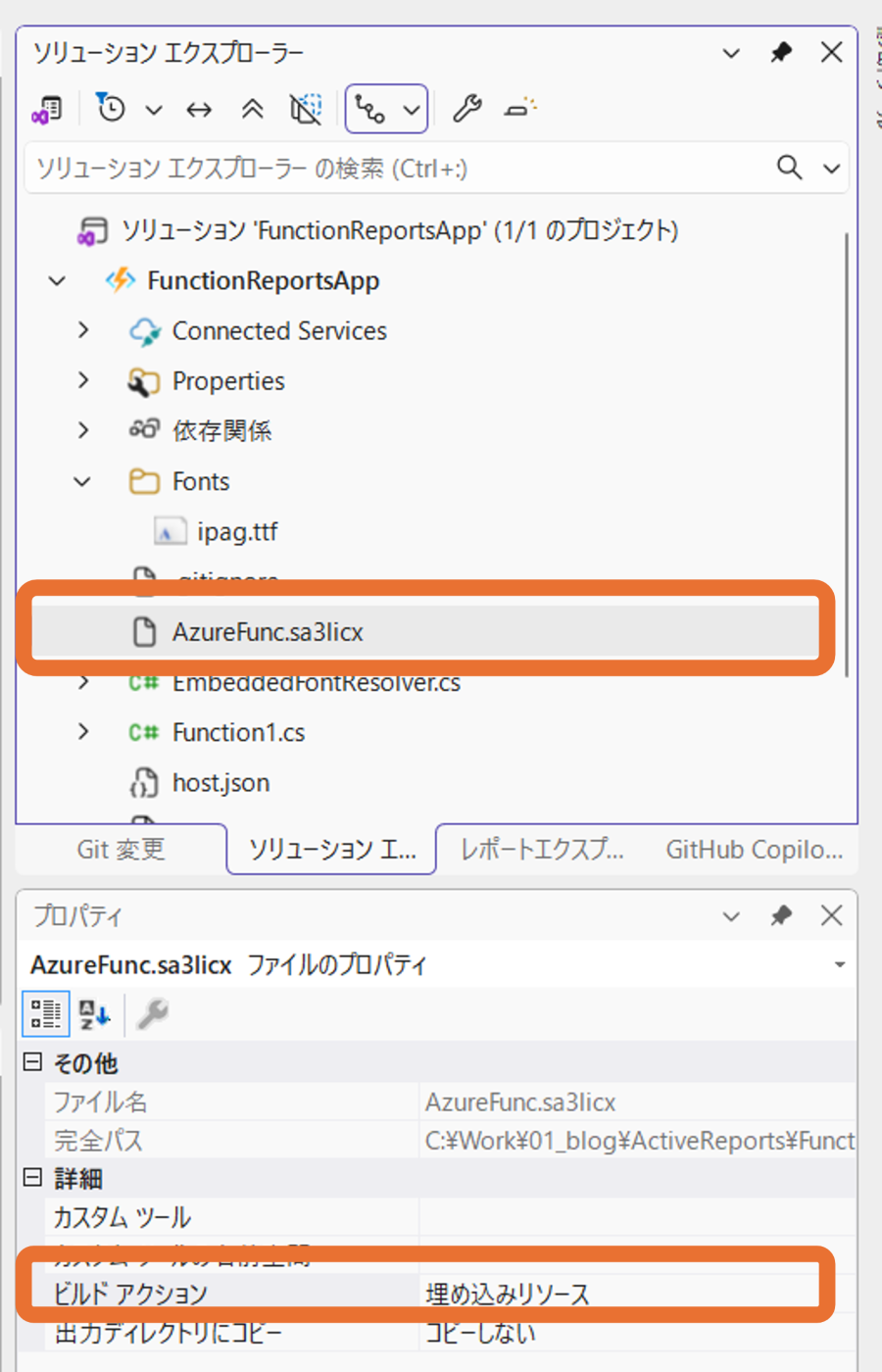Toggle Show All Files in toolbar
The image size is (882, 1372).
coord(306,110)
